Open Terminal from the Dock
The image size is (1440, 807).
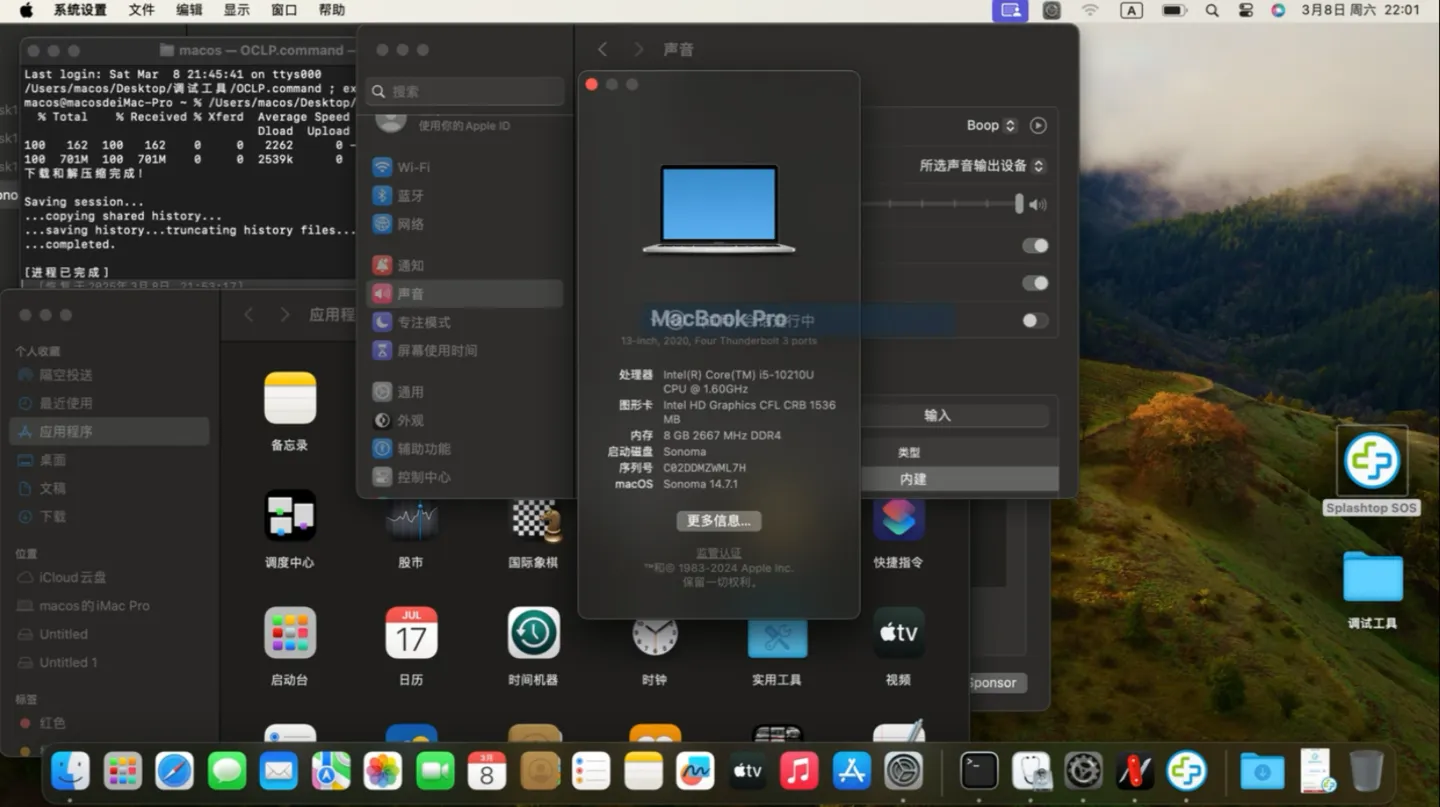(x=978, y=770)
